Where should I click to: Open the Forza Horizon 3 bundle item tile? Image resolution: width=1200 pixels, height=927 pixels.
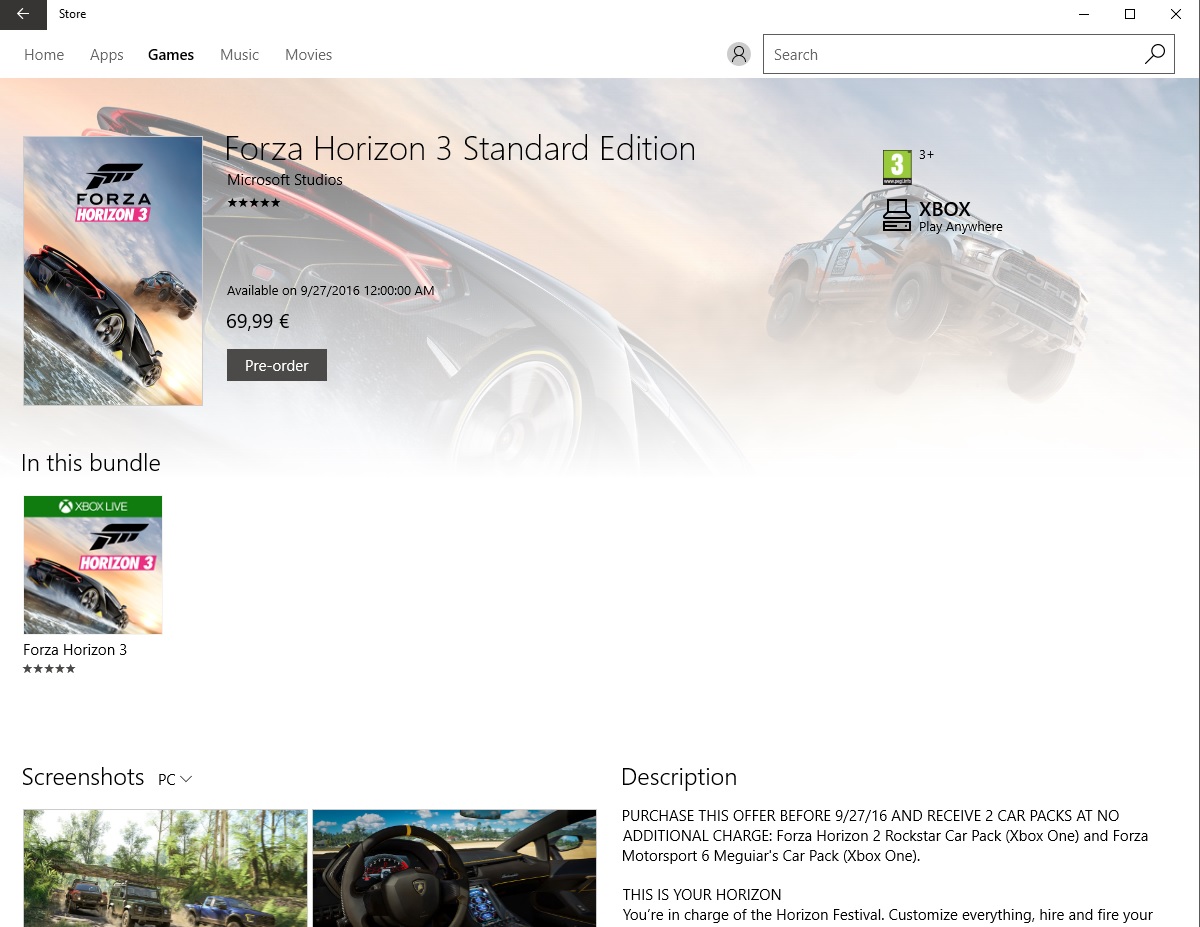tap(93, 565)
